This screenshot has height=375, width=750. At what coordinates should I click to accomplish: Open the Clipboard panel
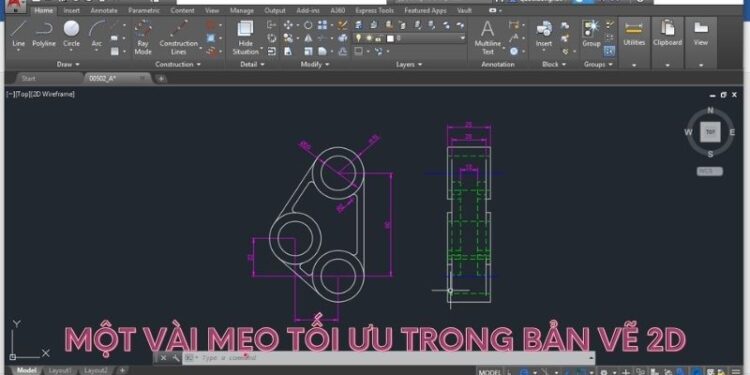click(x=667, y=42)
